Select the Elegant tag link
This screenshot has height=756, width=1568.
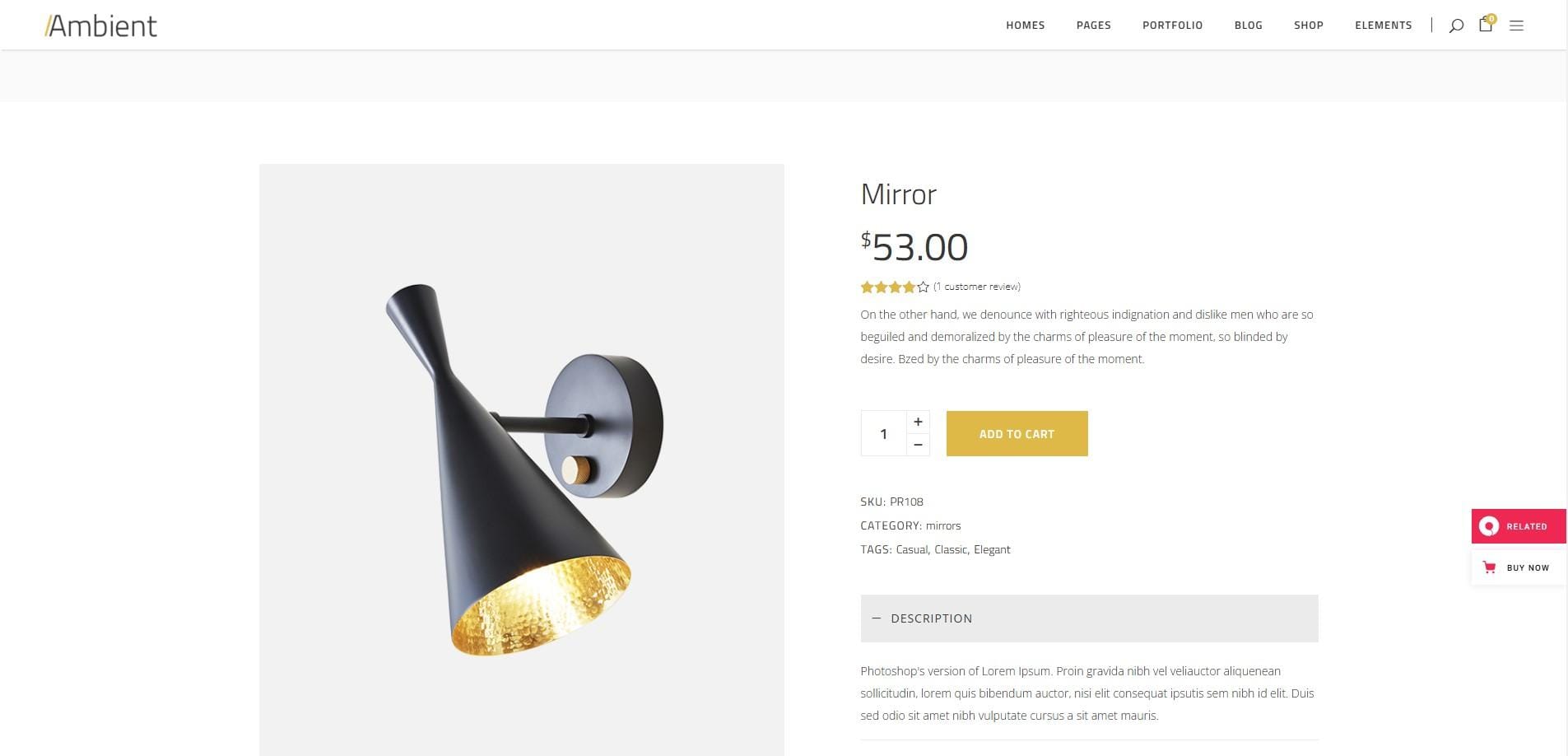coord(992,549)
